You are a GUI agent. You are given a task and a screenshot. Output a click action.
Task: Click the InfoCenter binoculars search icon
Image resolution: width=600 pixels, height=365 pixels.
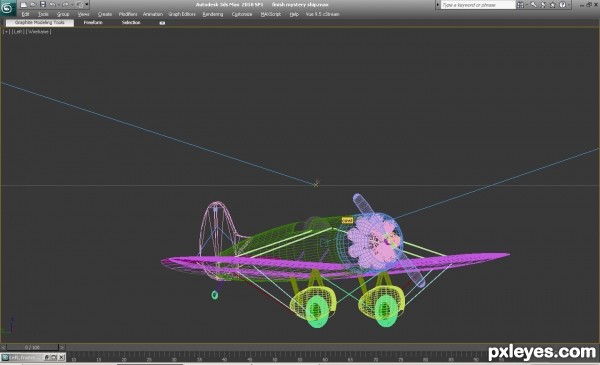click(x=520, y=5)
